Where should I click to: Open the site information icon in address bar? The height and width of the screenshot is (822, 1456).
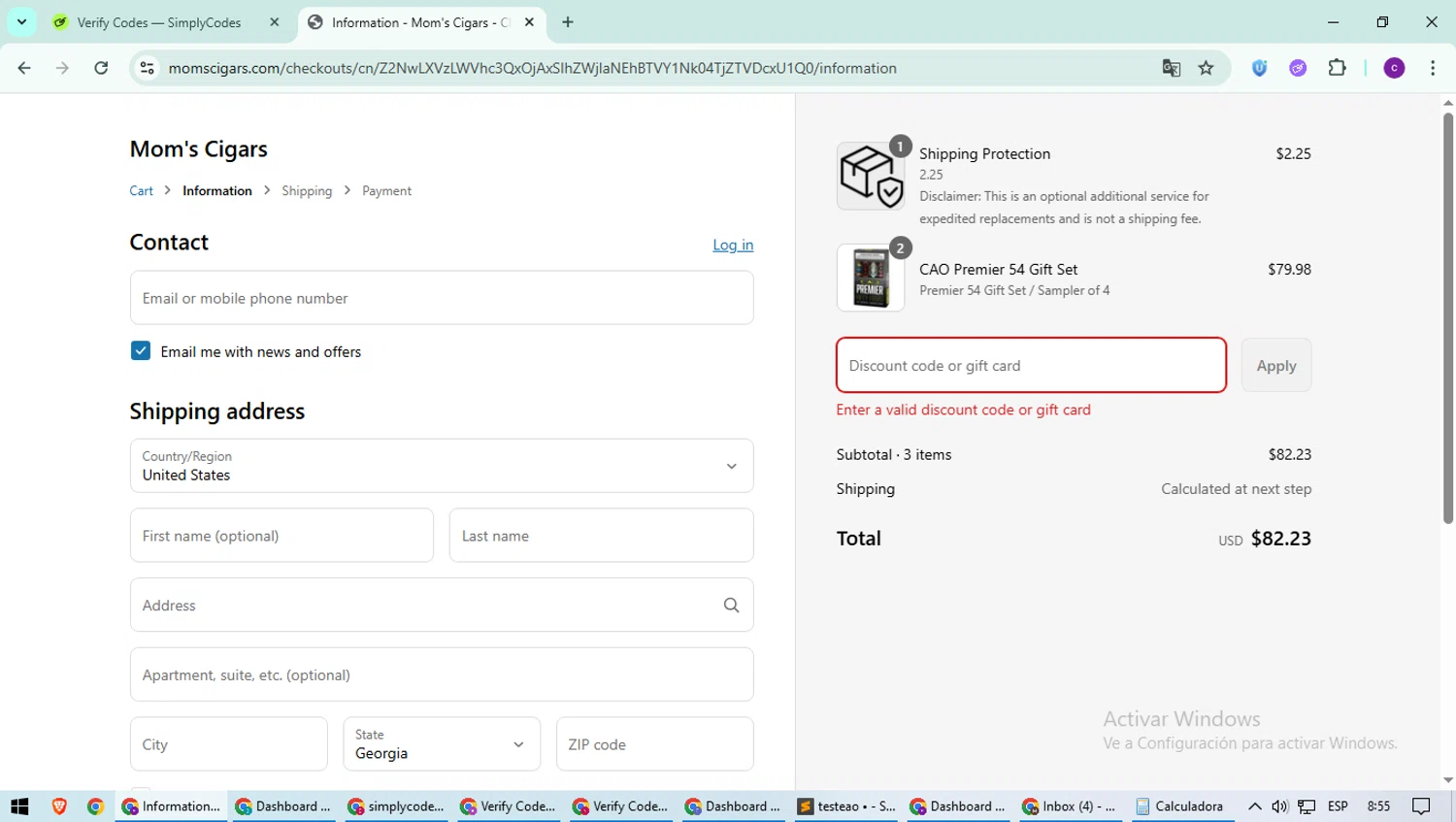[148, 68]
